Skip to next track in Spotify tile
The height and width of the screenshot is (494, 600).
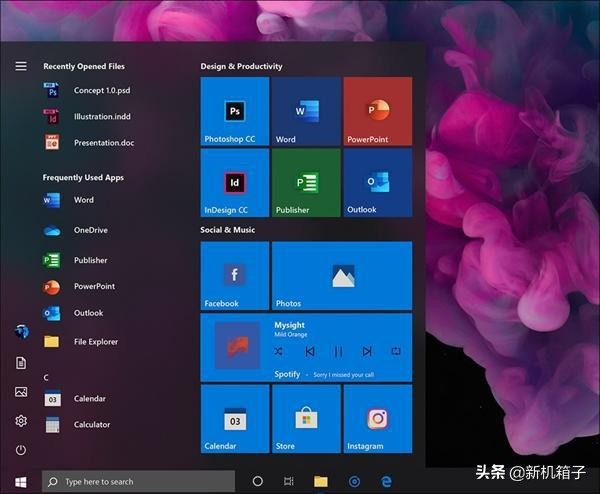tap(367, 351)
